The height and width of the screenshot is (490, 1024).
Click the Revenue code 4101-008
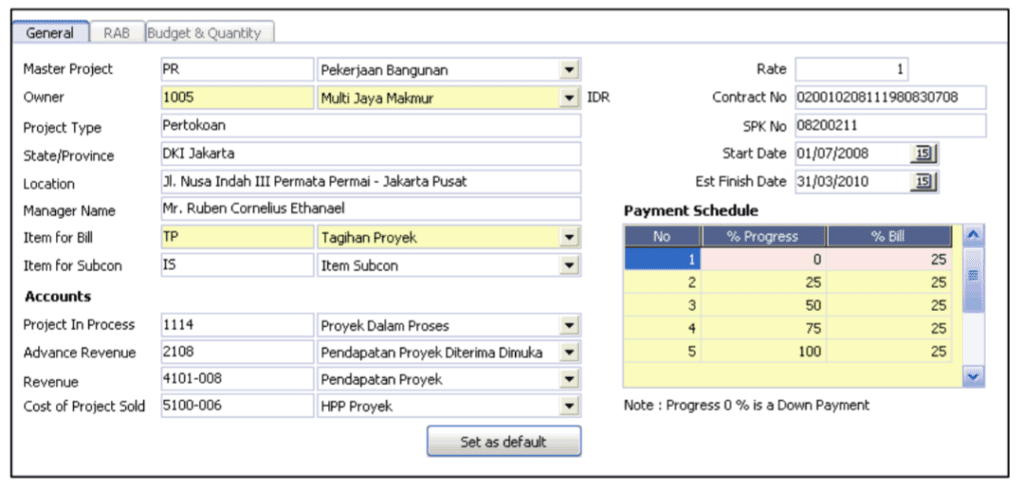tap(237, 379)
